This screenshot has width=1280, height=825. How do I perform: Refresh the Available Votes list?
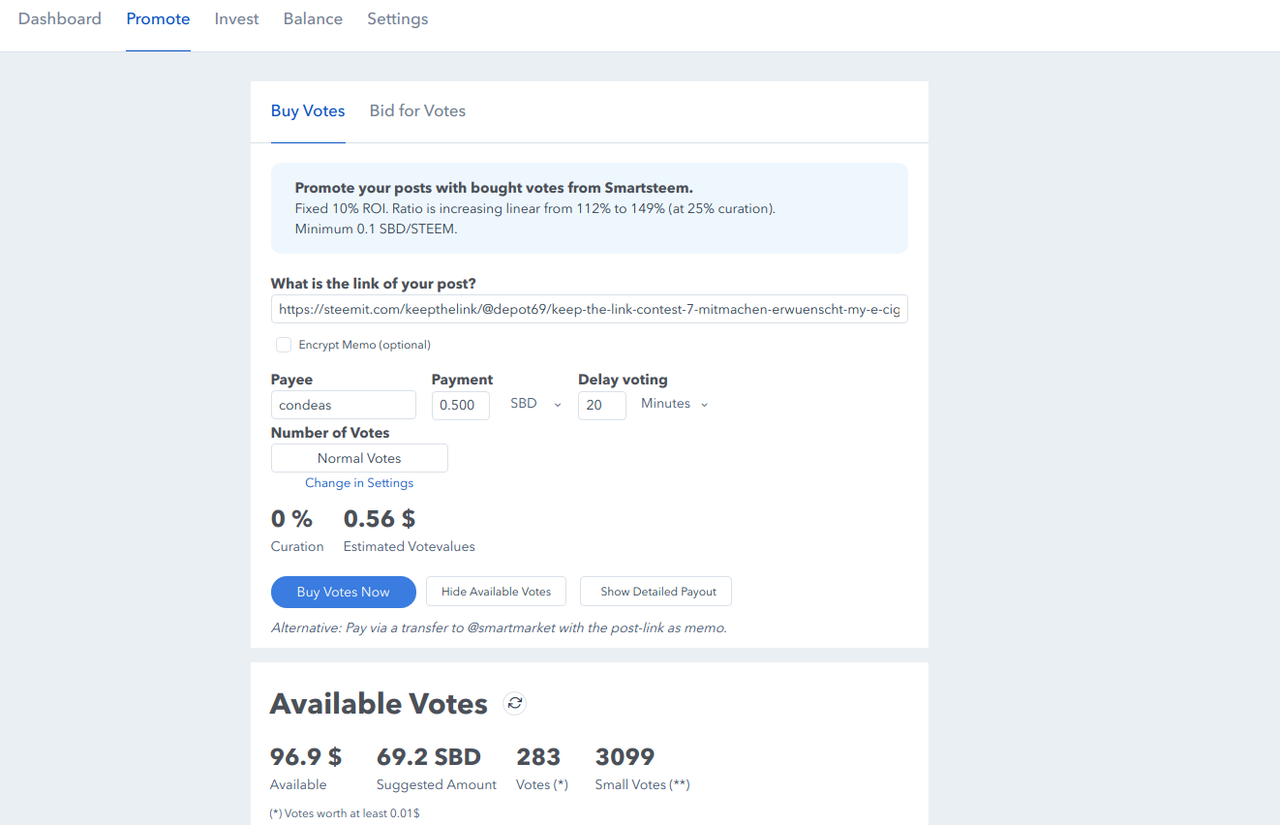click(x=515, y=703)
